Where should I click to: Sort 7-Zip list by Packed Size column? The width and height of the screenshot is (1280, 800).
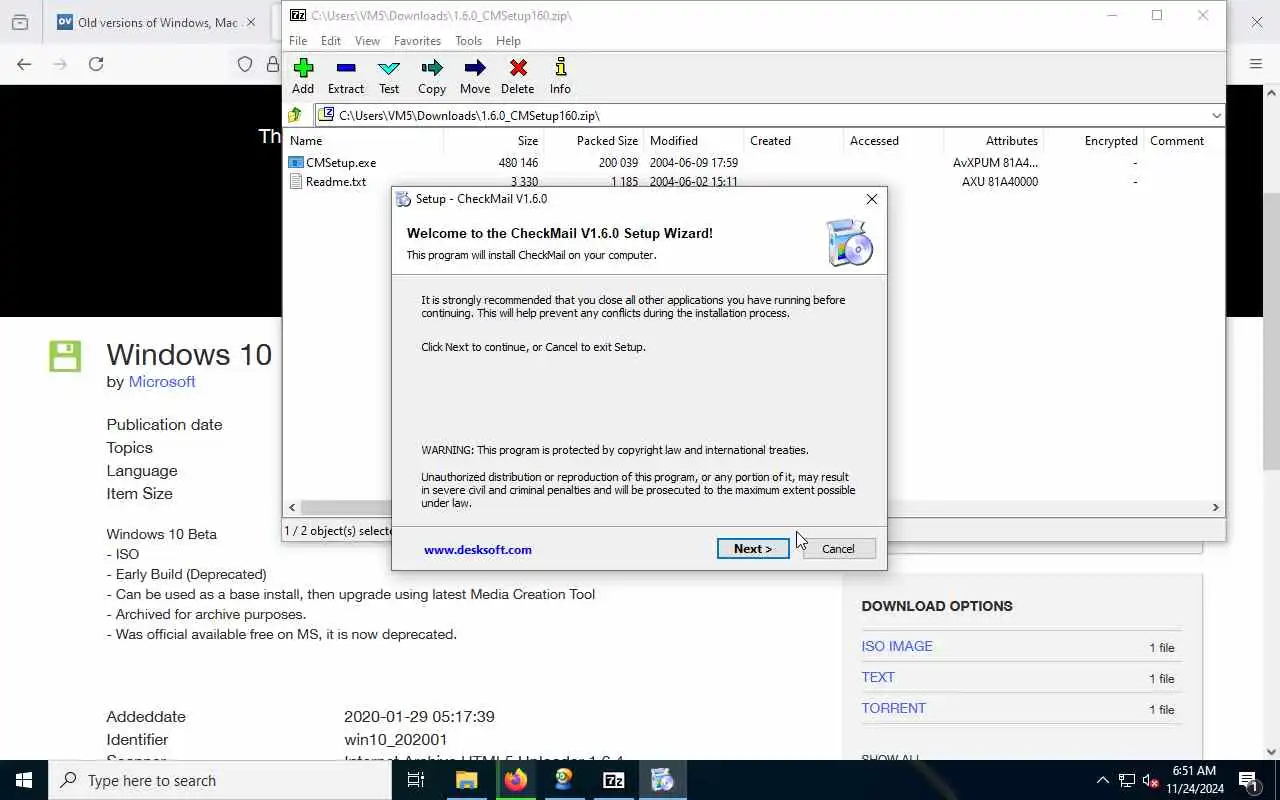(593, 141)
